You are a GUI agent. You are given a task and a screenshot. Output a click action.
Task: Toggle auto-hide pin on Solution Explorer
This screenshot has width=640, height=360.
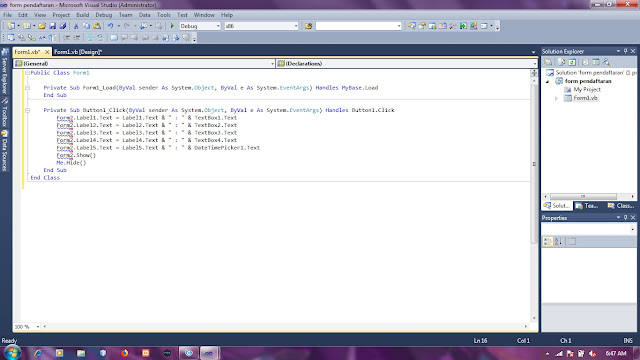[x=625, y=51]
